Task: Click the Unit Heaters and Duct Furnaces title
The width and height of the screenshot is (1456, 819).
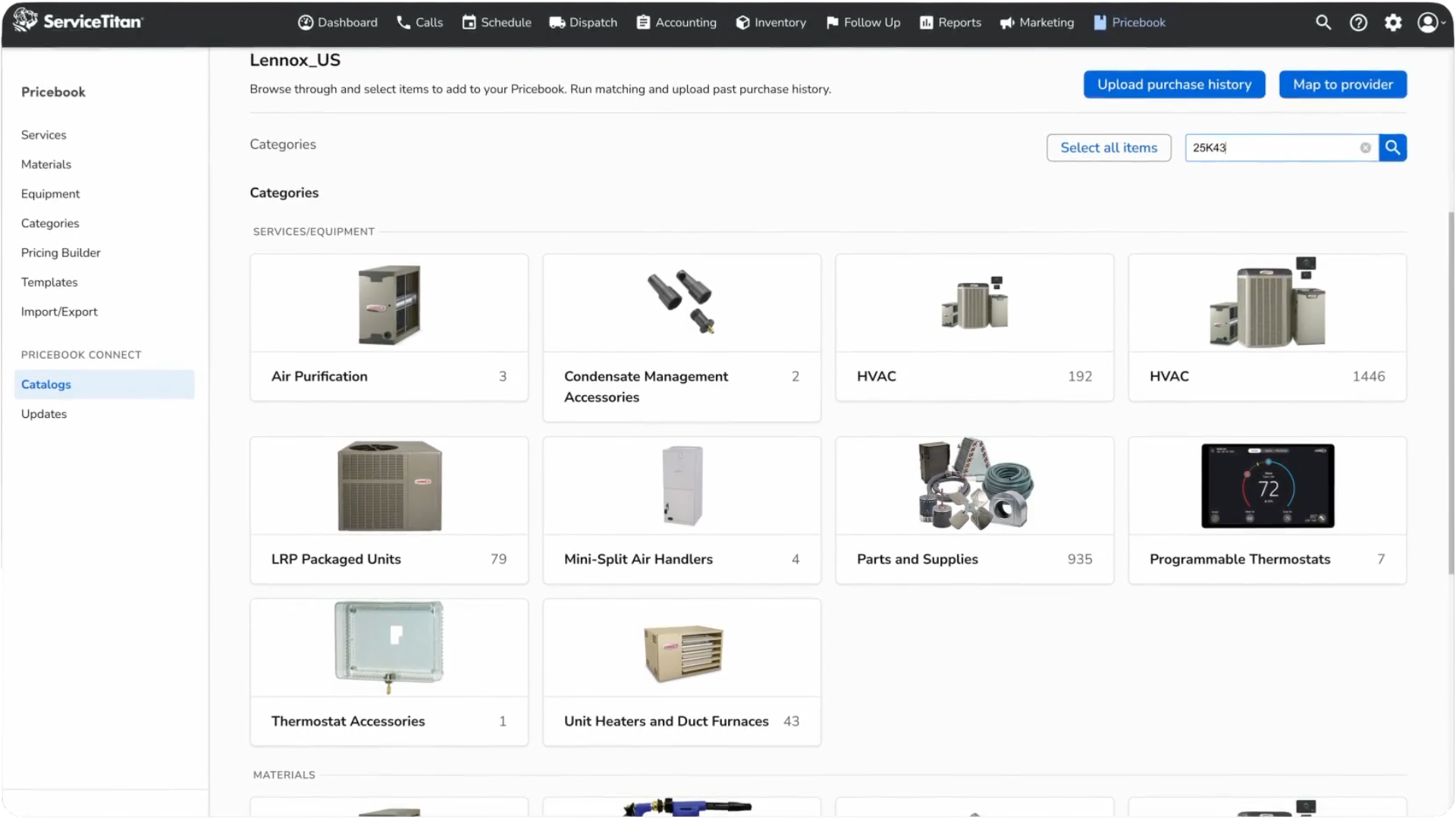Action: click(667, 722)
